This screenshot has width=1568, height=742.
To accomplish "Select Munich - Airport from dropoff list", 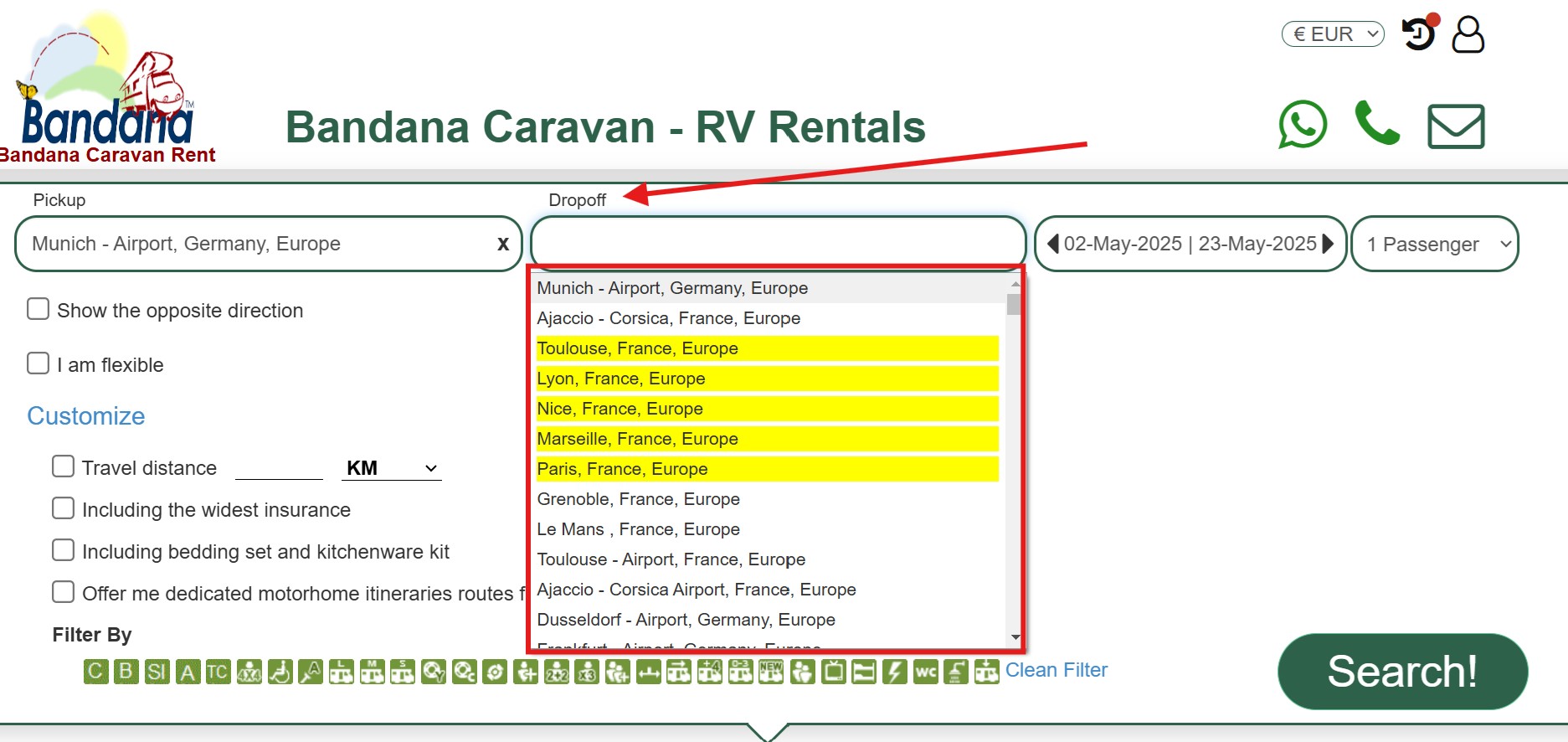I will click(768, 288).
